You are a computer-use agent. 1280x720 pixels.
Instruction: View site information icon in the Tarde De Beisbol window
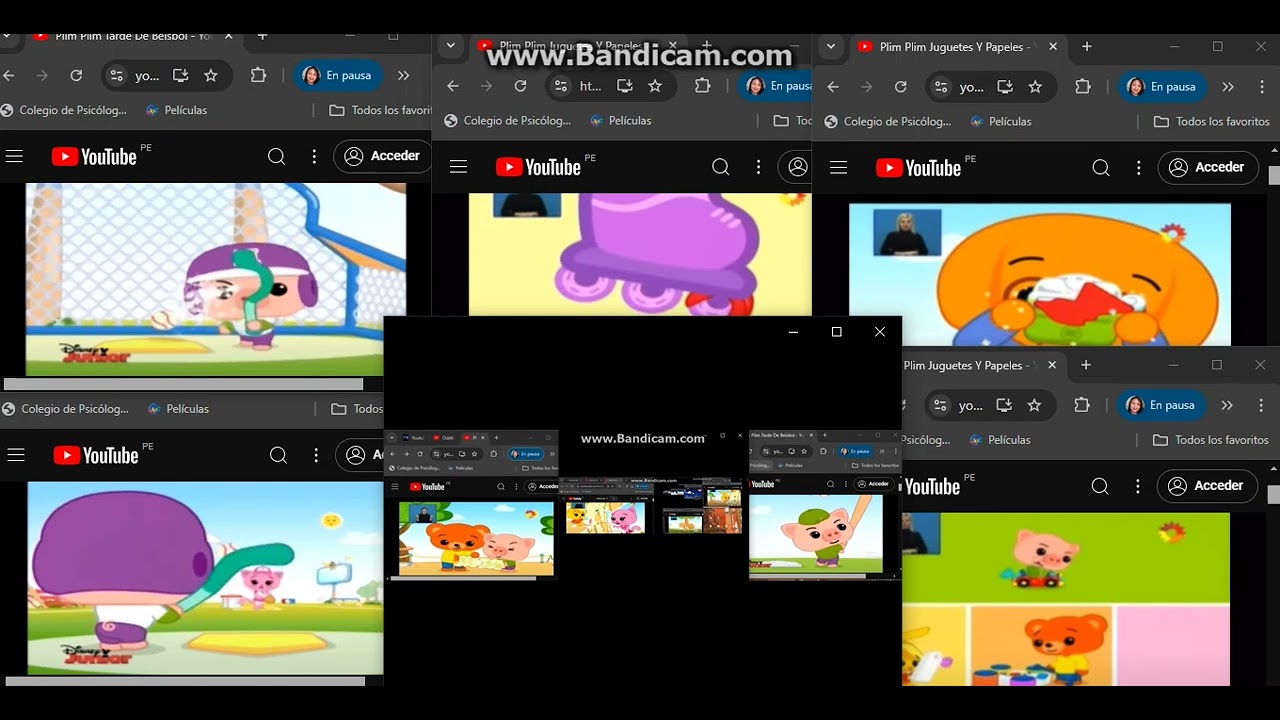point(117,75)
